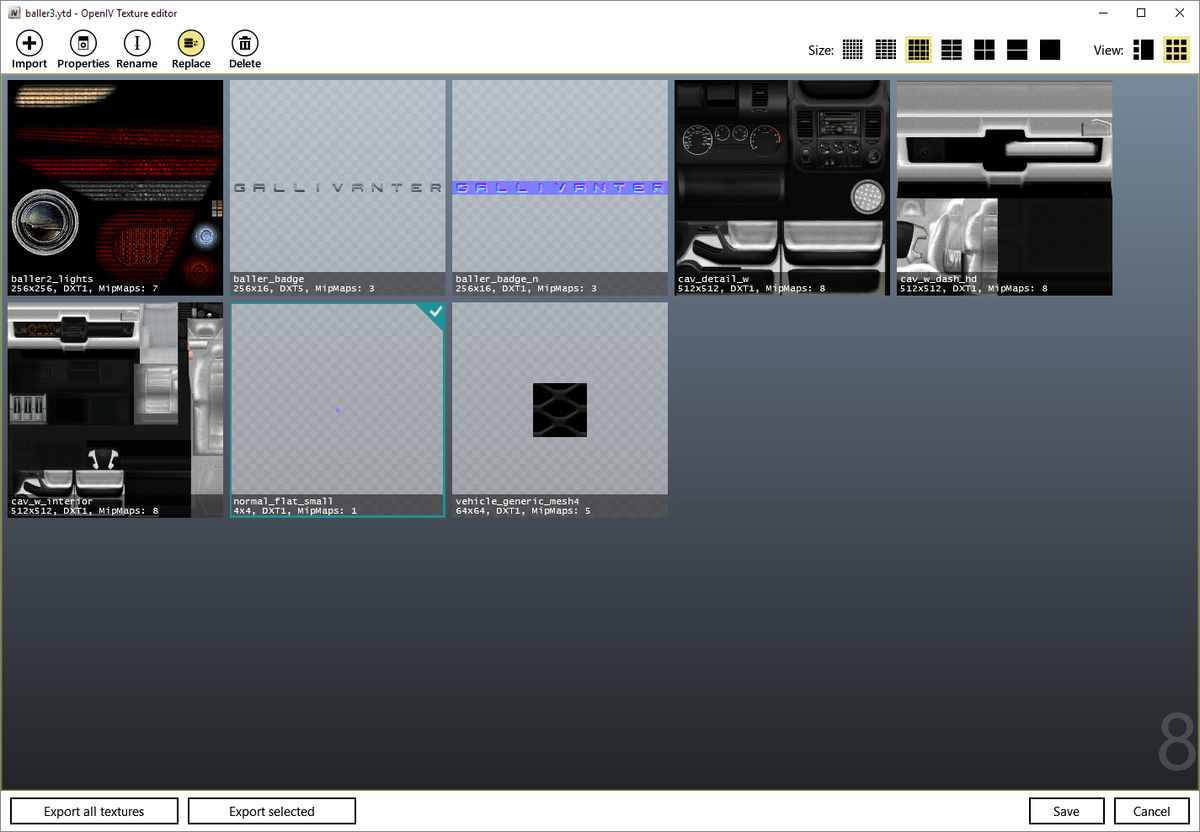
Task: Set thumbnail Size to the smallest option
Action: pos(853,49)
